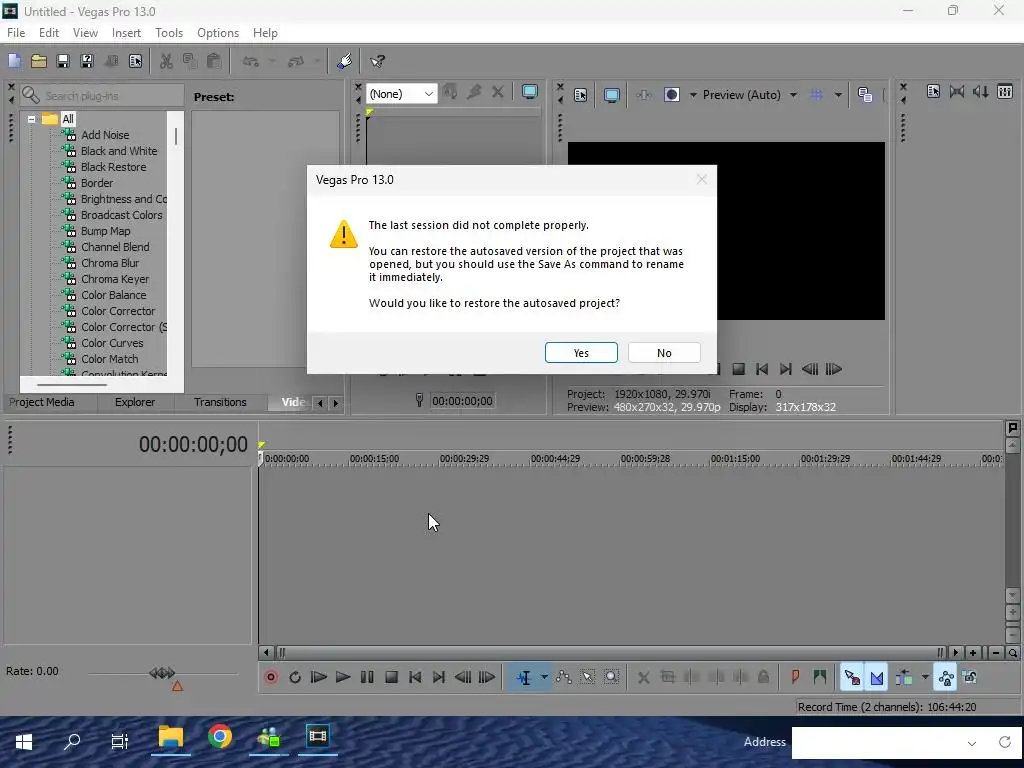Viewport: 1024px width, 768px height.
Task: Open the File menu
Action: 16,33
